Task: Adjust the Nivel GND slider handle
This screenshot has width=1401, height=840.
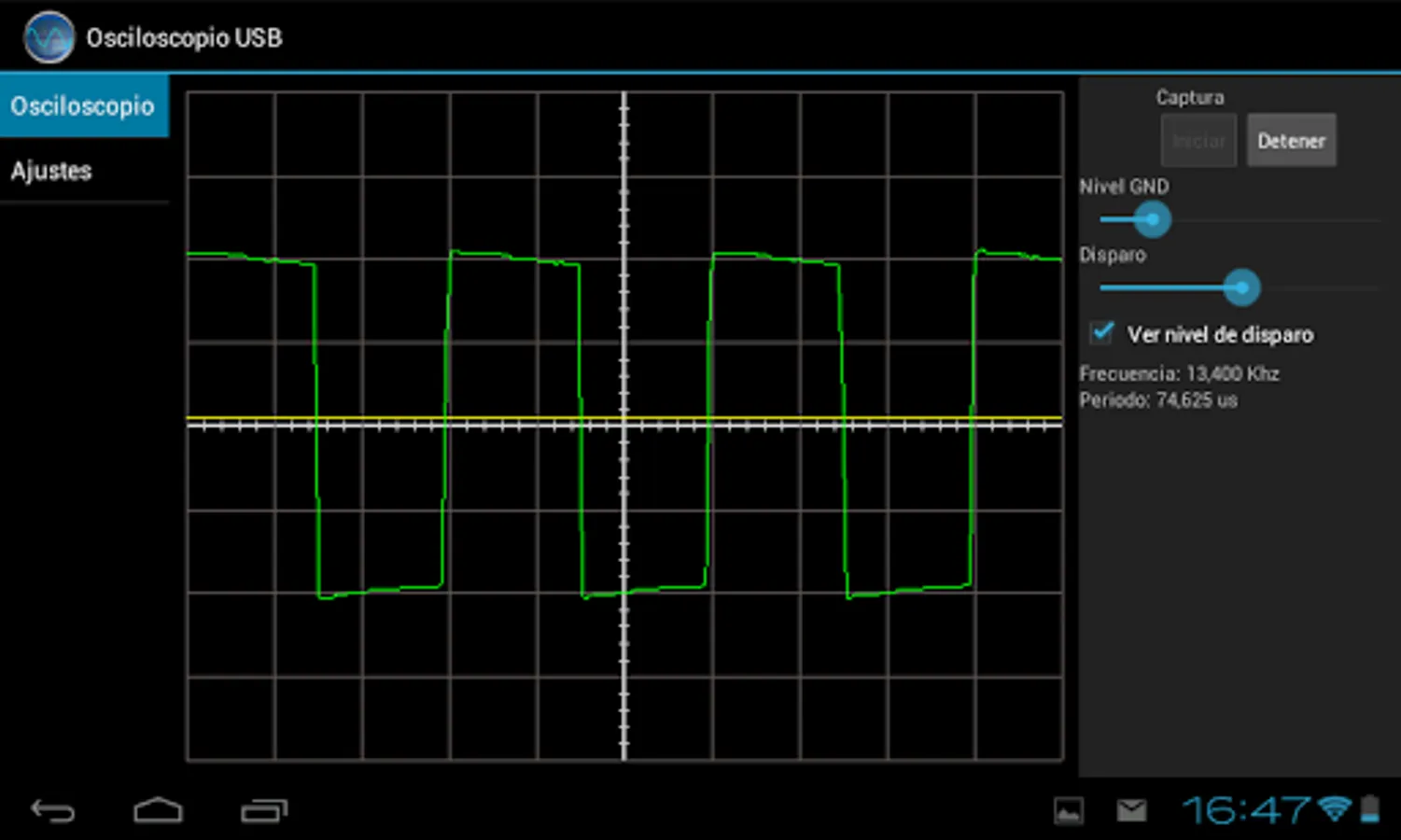Action: coord(1153,220)
